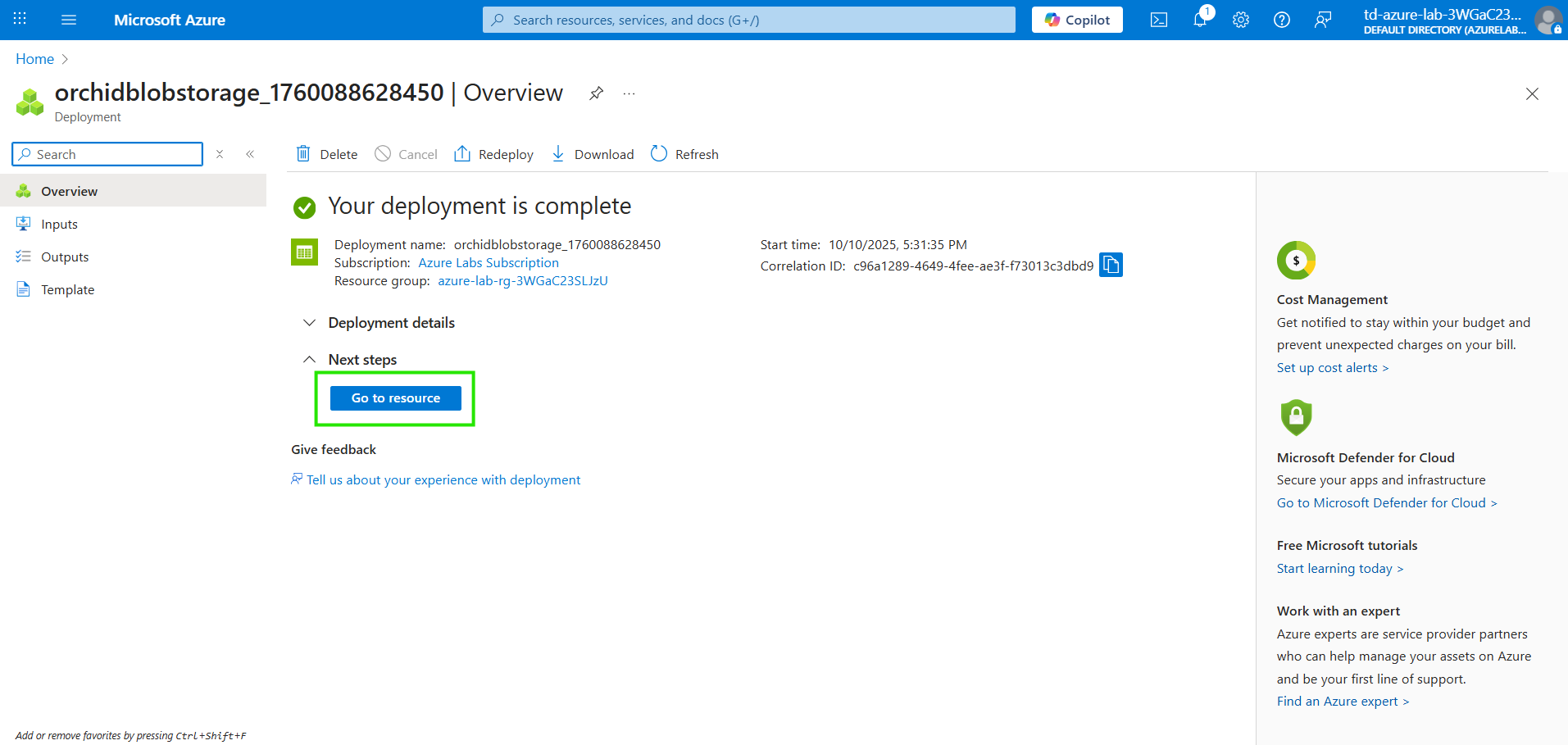Viewport: 1568px width, 745px height.
Task: Open the Cloud Shell icon in header
Action: tap(1158, 20)
